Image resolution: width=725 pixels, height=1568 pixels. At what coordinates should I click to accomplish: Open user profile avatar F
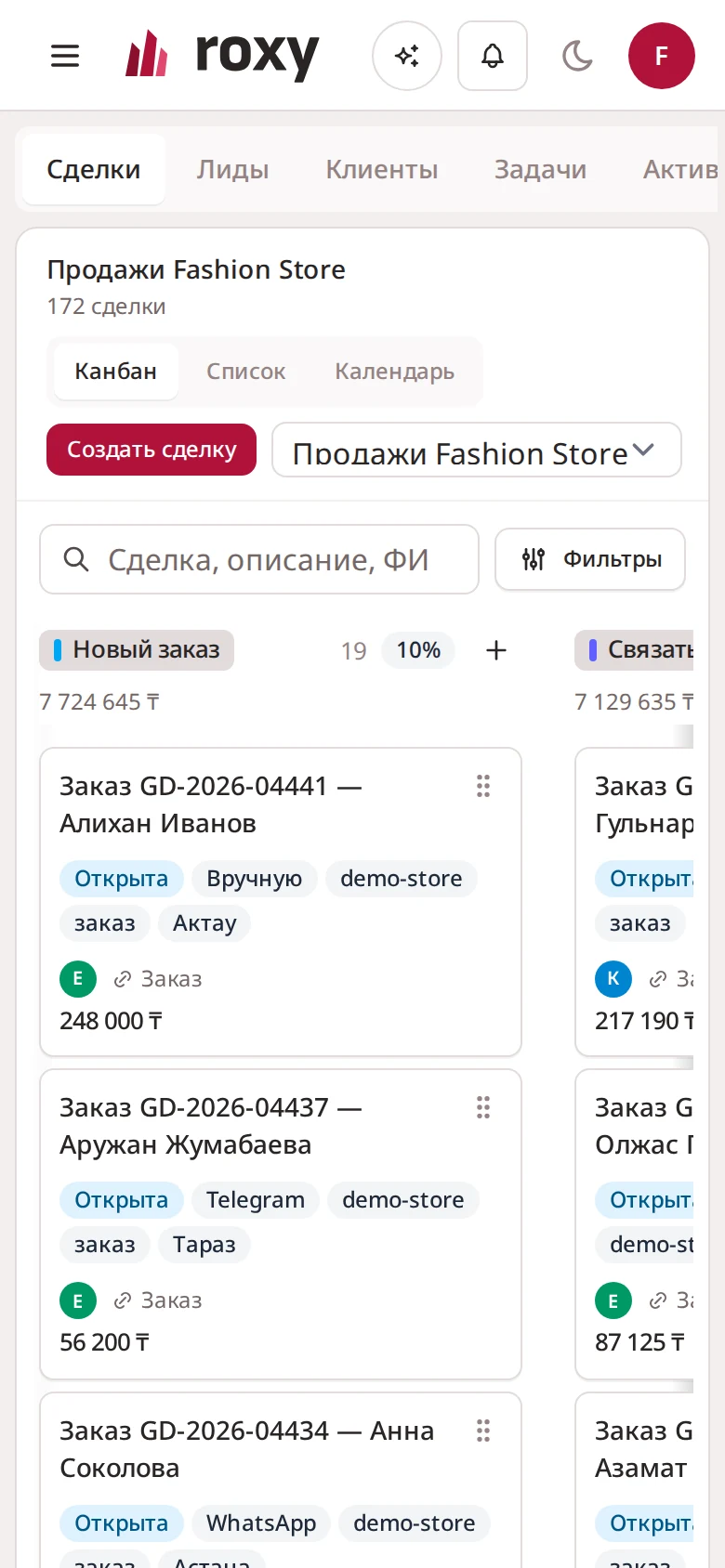tap(662, 56)
